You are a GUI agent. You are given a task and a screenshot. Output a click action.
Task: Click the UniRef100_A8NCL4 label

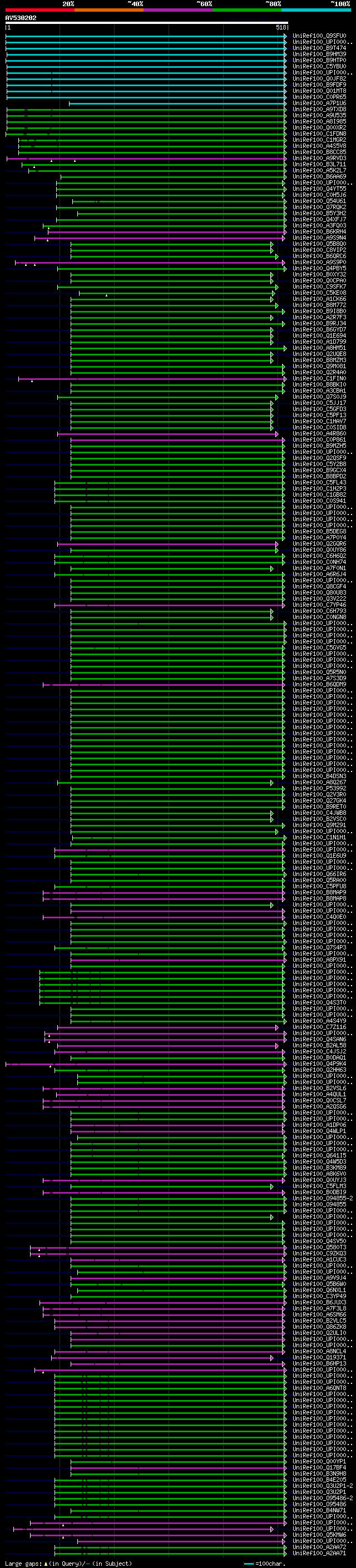[319, 1351]
